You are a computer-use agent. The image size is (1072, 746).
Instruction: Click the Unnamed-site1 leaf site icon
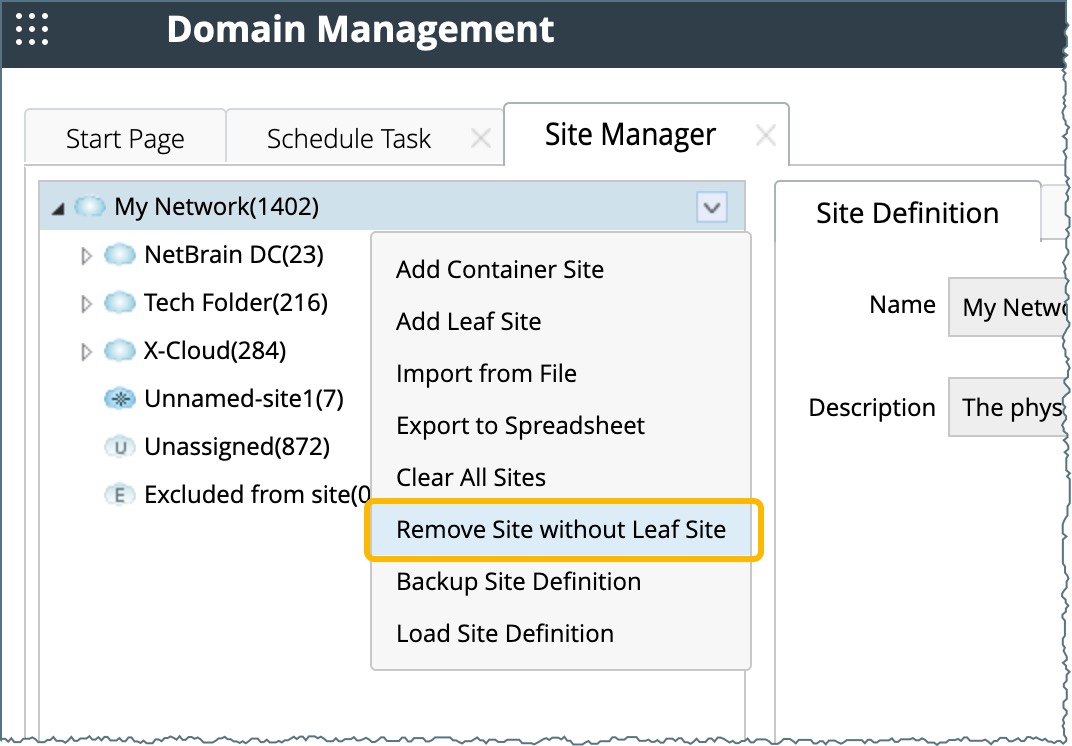point(119,399)
